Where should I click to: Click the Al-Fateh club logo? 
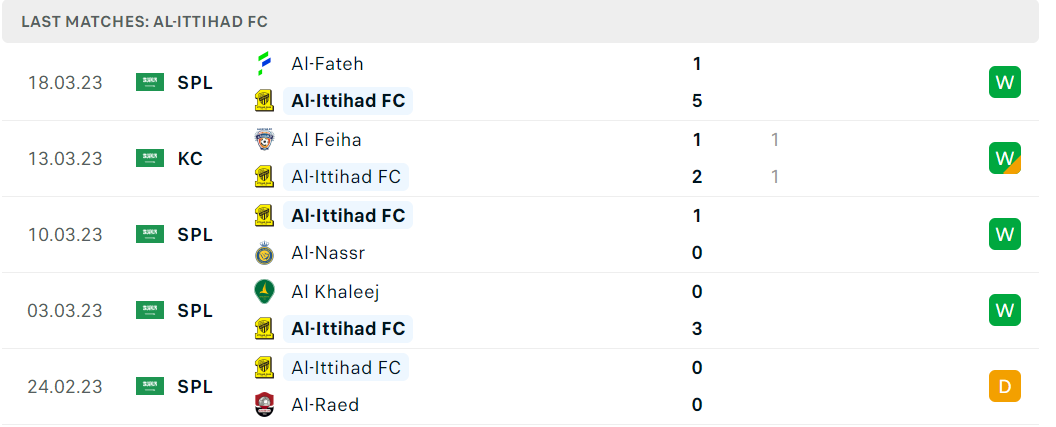point(264,64)
